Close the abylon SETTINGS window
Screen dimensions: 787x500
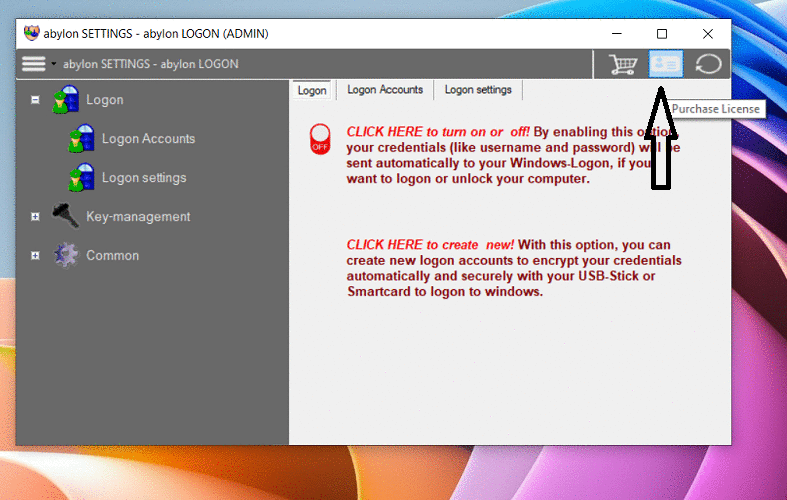click(x=707, y=34)
